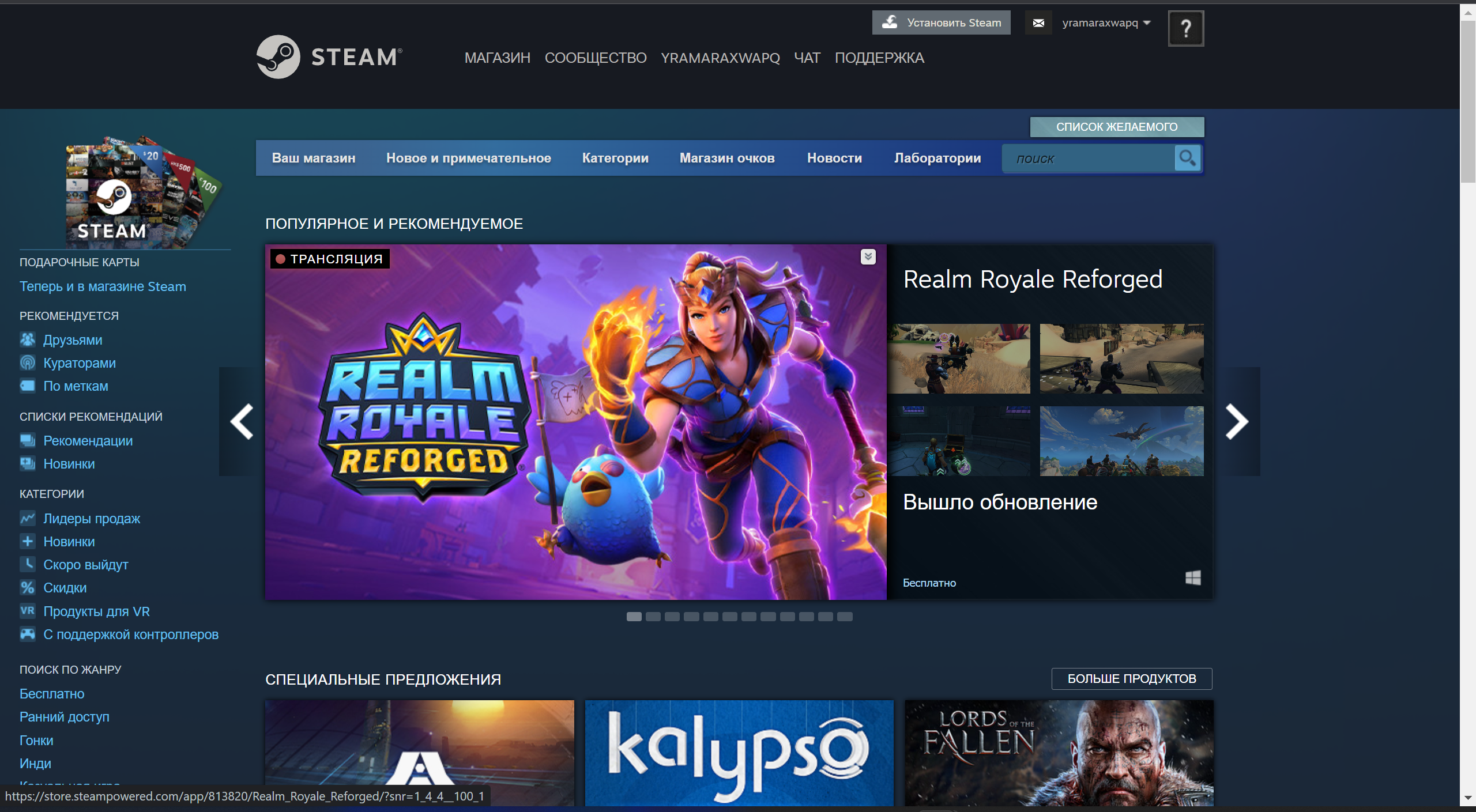This screenshot has height=812, width=1476.
Task: Click the Рекомендации list icon
Action: 28,440
